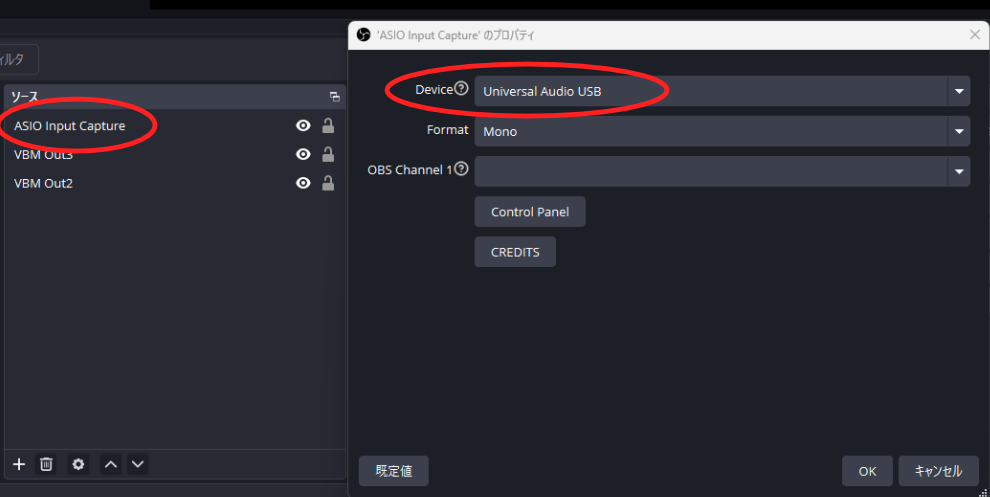Lock the ASIO Input Capture source
The height and width of the screenshot is (497, 990).
[x=327, y=126]
